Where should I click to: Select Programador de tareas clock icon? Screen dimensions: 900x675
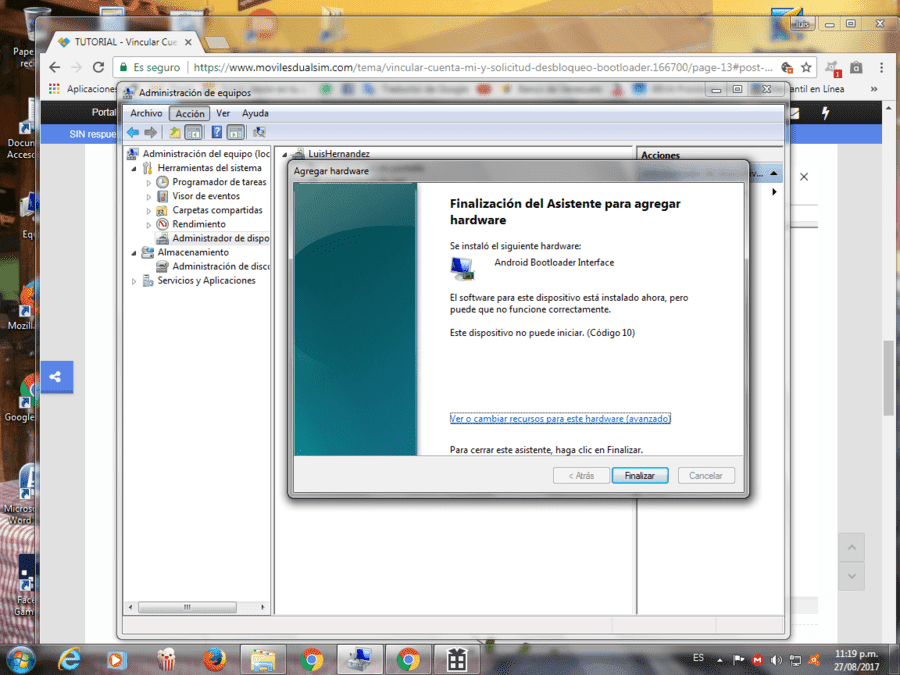click(x=162, y=182)
